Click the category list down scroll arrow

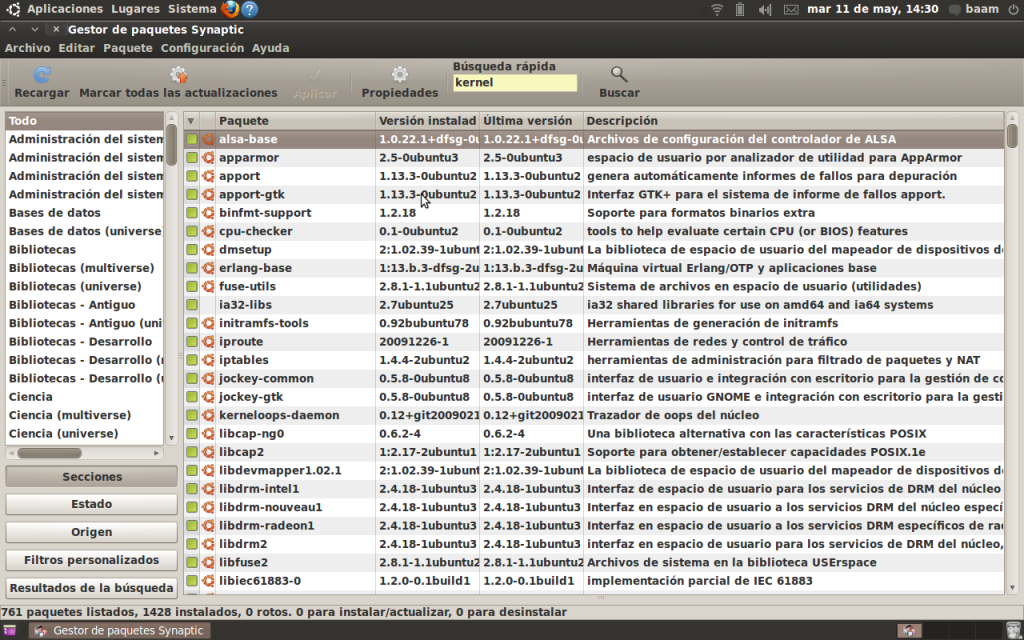click(171, 438)
